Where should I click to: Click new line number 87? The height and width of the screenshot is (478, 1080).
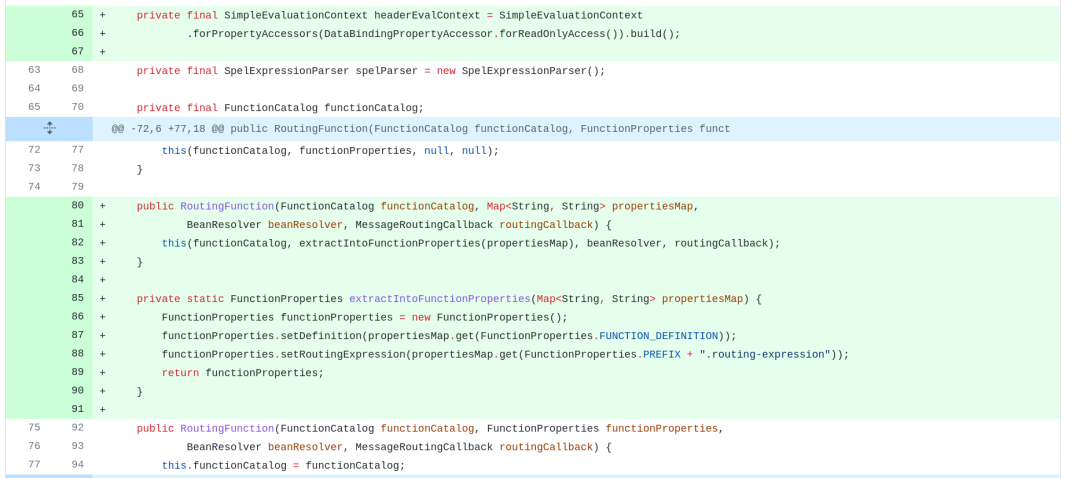pos(77,336)
